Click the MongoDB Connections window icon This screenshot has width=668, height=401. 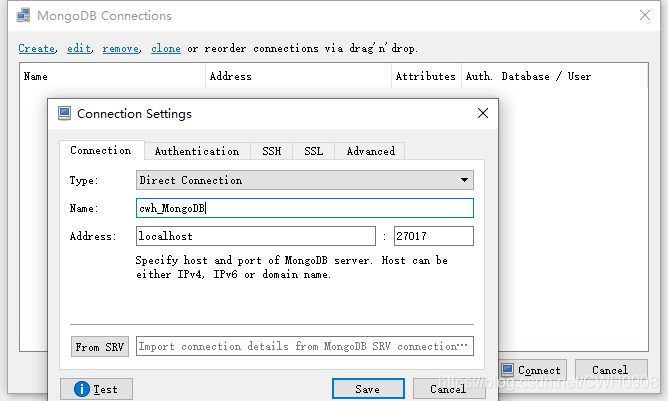tap(23, 15)
